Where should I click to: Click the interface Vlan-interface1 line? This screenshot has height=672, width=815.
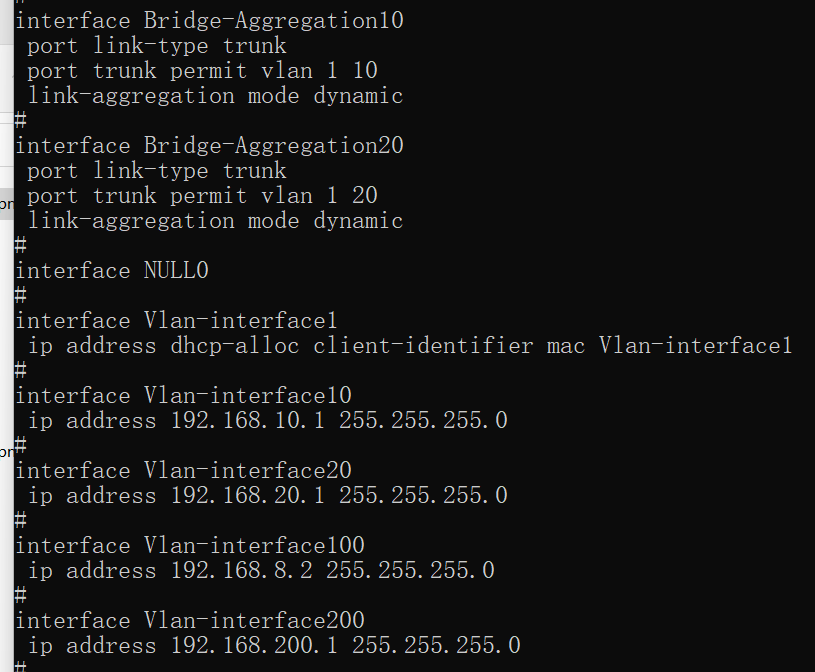[x=176, y=320]
